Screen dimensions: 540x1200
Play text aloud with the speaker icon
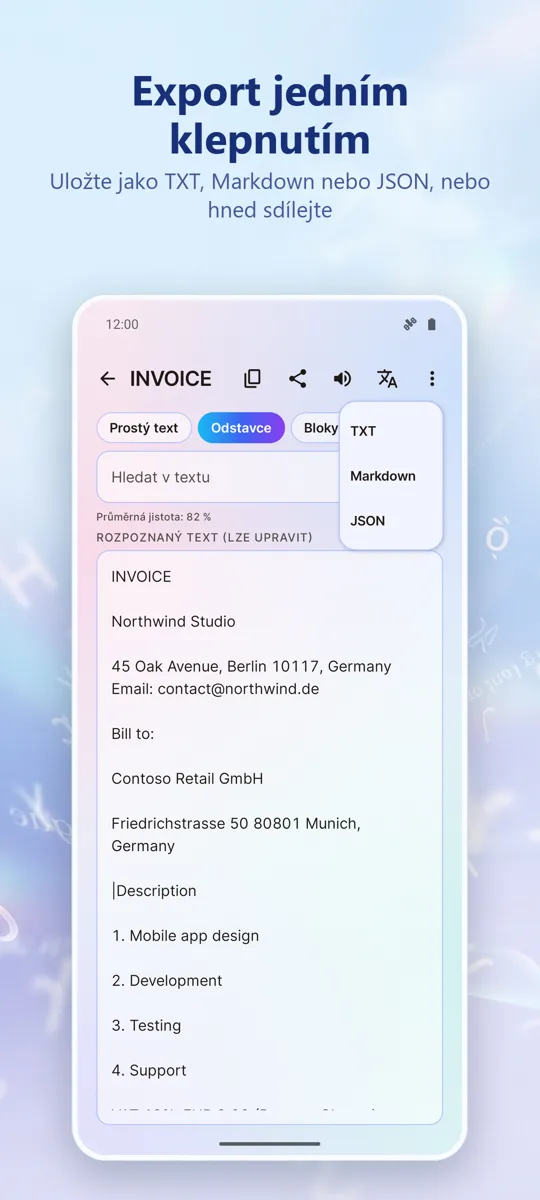click(343, 379)
